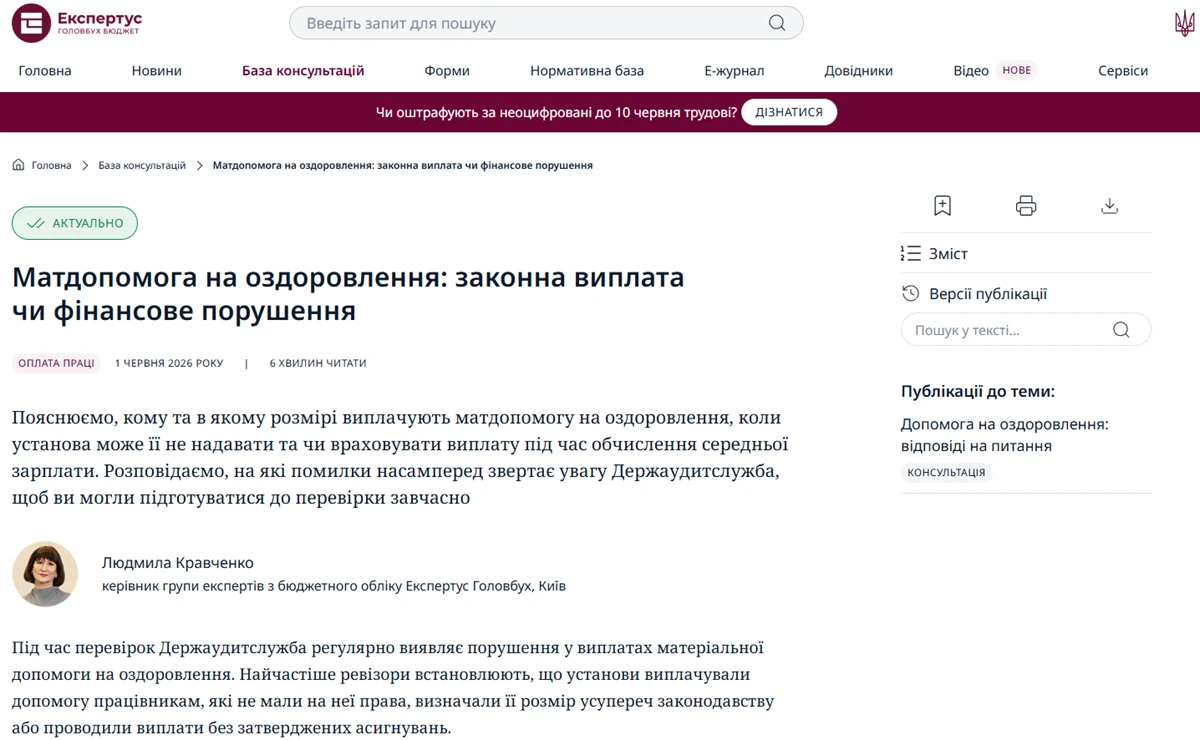Click the АКТУАЛЬНО status badge
1200x740 pixels.
75,223
